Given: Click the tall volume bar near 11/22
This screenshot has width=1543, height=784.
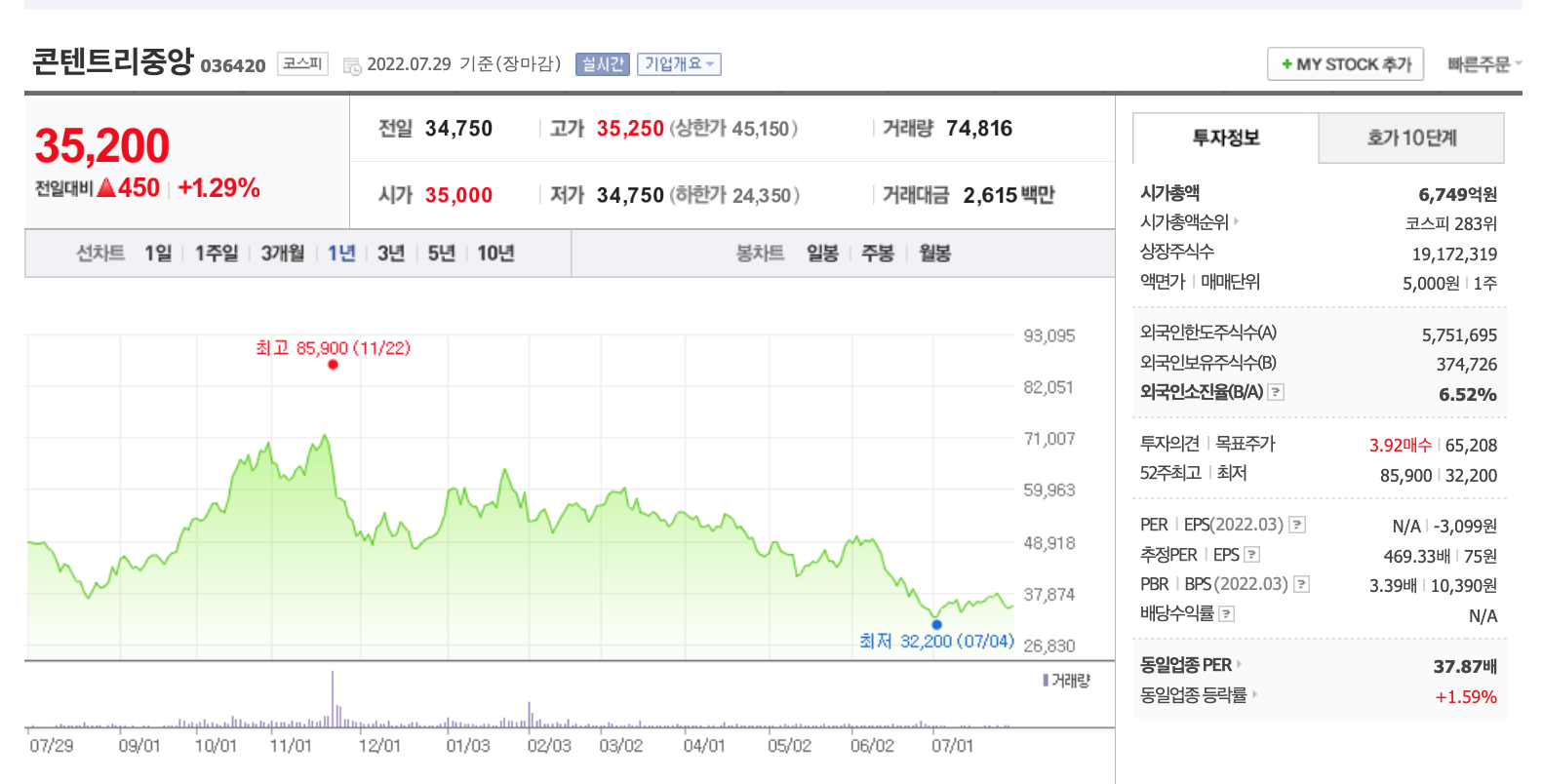Looking at the screenshot, I should point(333,699).
